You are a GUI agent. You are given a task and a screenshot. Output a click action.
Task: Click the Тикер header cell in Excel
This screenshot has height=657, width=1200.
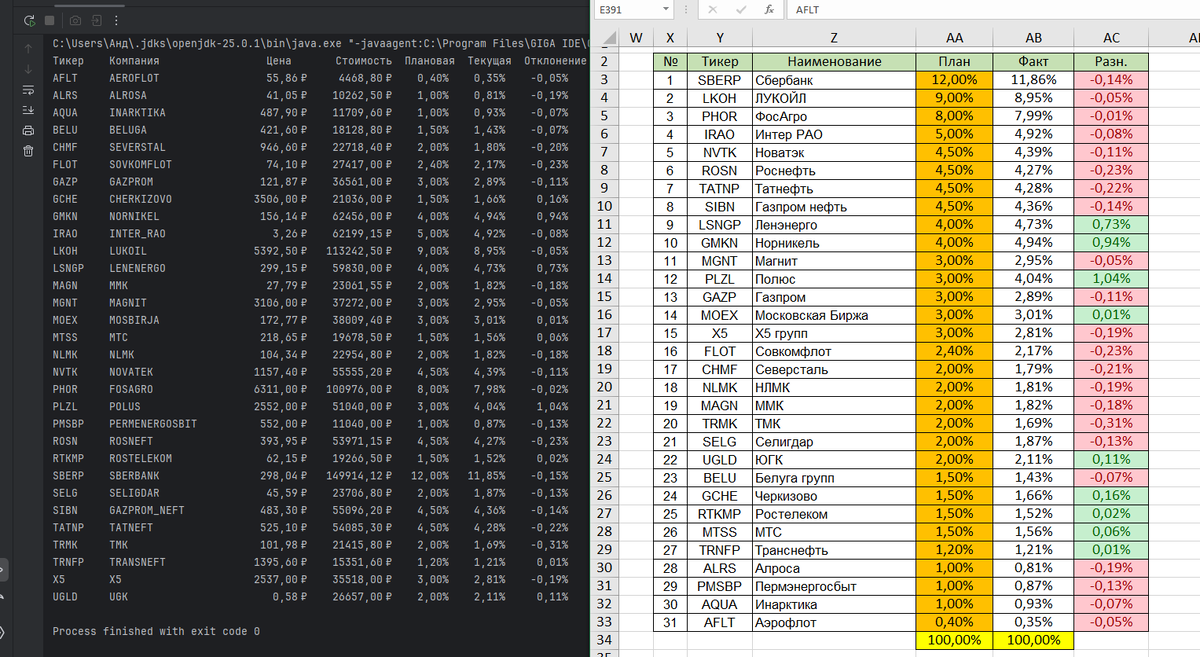(x=720, y=62)
